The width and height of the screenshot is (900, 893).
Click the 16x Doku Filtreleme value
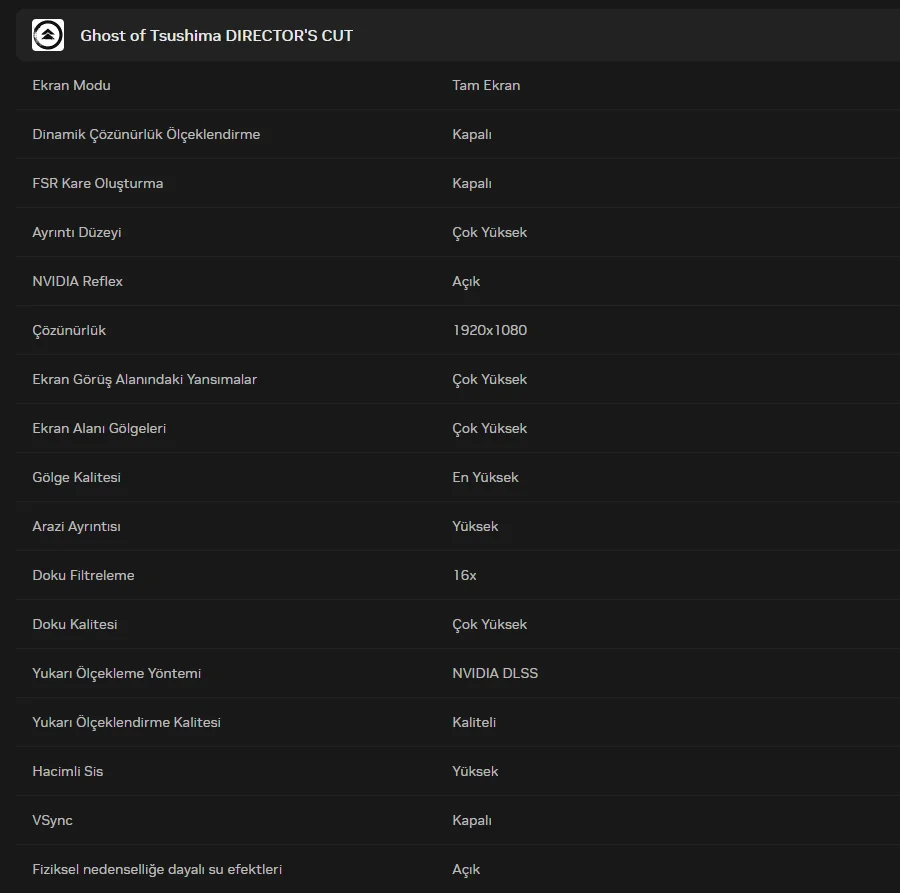tap(464, 575)
